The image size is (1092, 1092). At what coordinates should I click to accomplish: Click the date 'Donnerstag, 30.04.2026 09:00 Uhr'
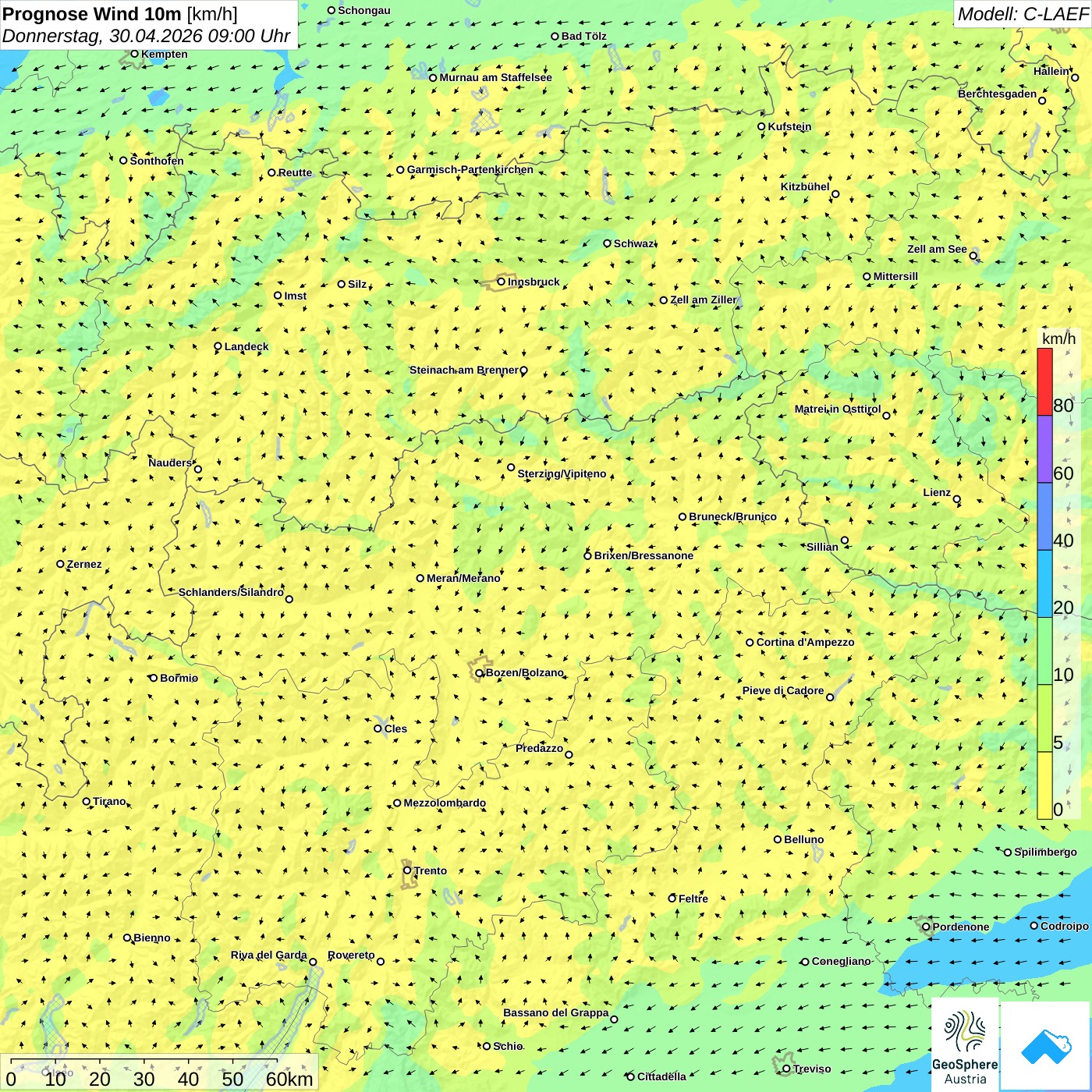coord(147,36)
